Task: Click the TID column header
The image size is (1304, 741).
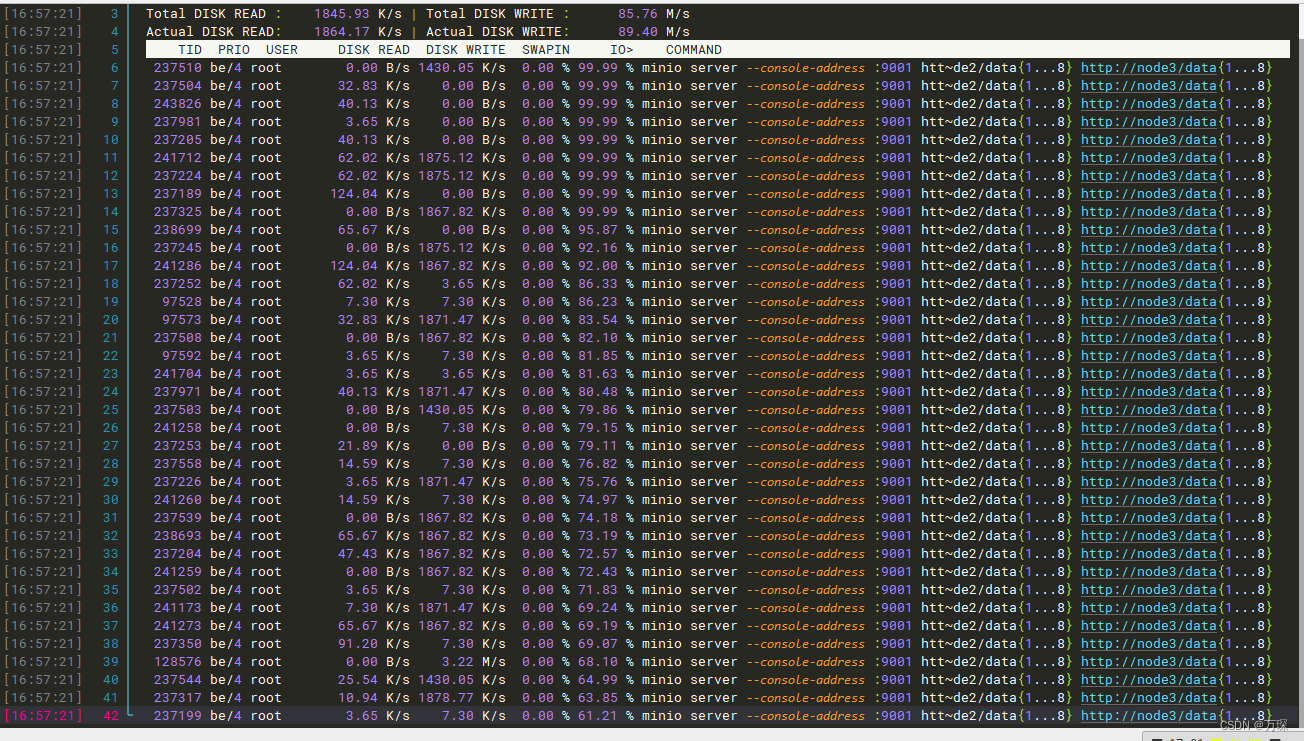Action: click(x=190, y=50)
